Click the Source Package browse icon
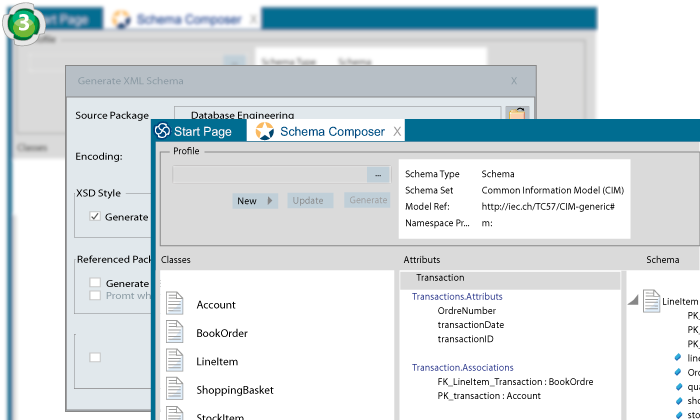700x420 pixels. pyautogui.click(x=516, y=115)
